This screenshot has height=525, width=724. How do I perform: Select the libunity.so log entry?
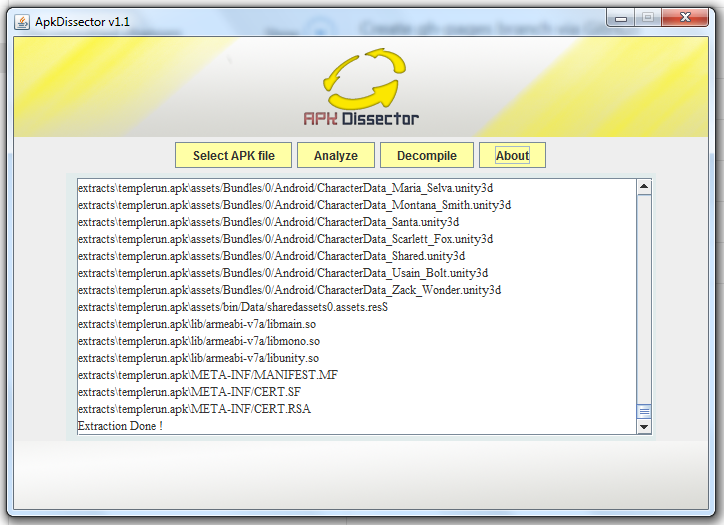(198, 358)
